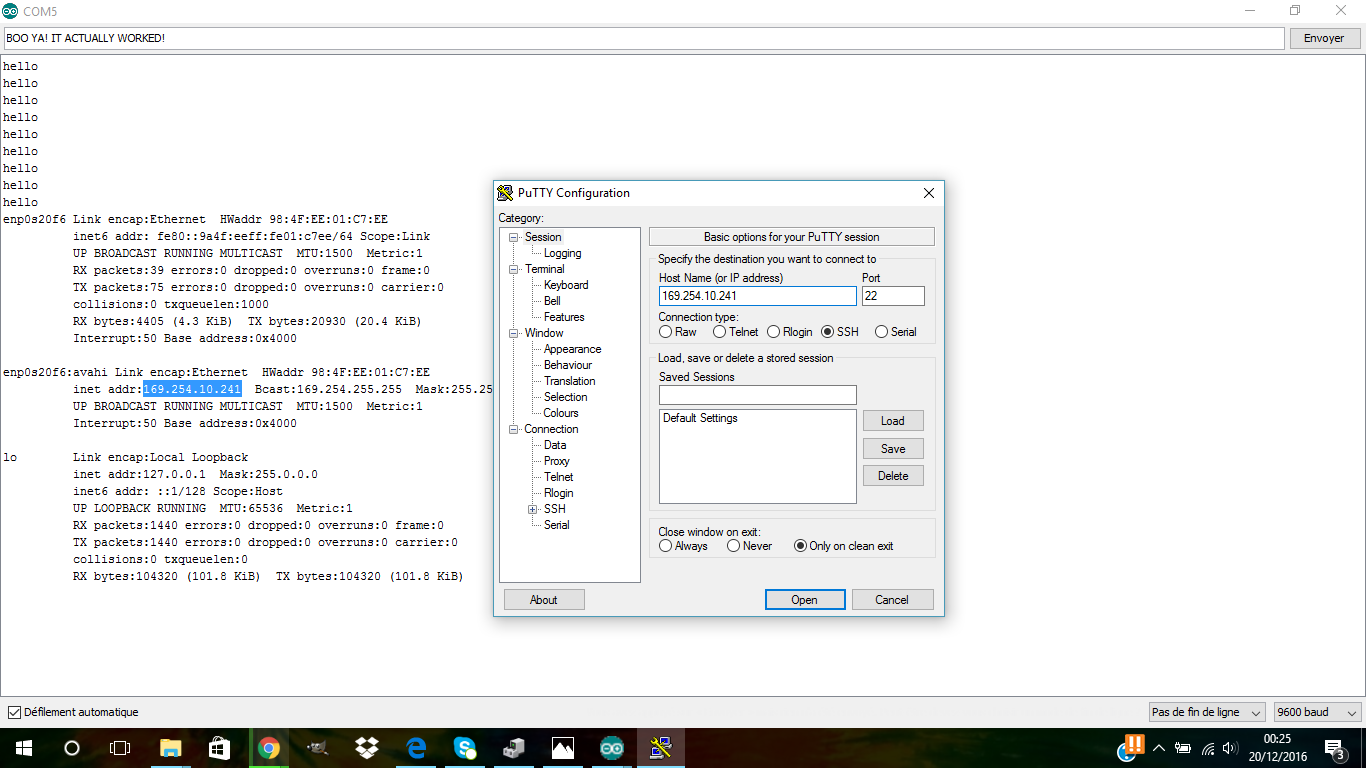Open the 9600 baud rate dropdown

tap(1316, 713)
